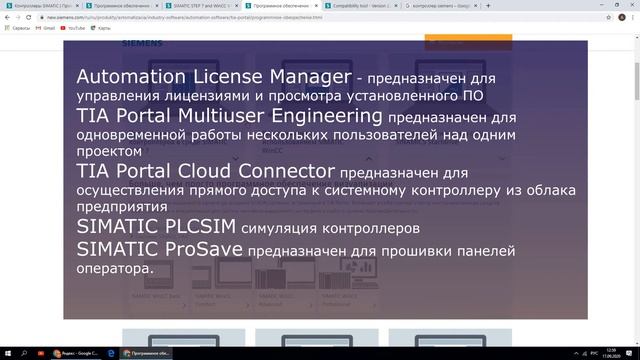
Task: Bookmark this page with the star icon
Action: 609,18
